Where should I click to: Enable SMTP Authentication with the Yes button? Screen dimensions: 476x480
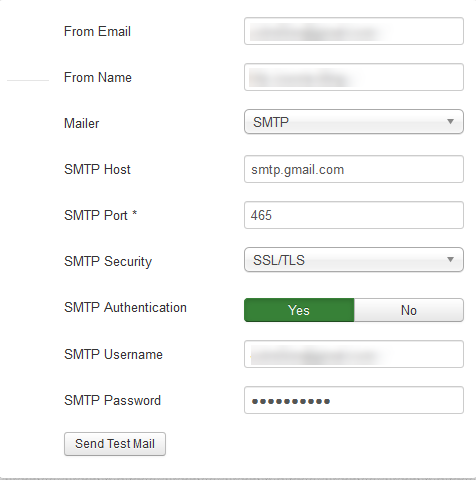point(299,310)
